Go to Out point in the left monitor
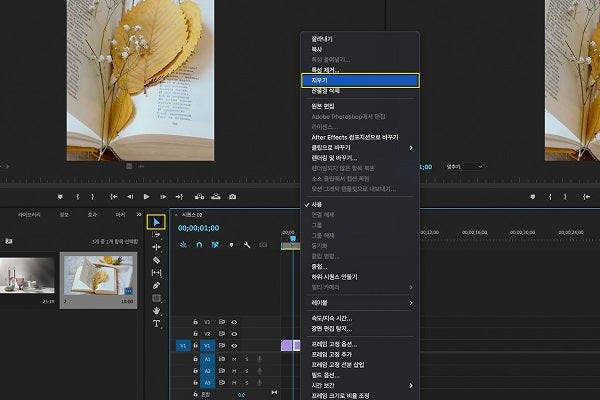The height and width of the screenshot is (400, 600). pyautogui.click(x=179, y=197)
